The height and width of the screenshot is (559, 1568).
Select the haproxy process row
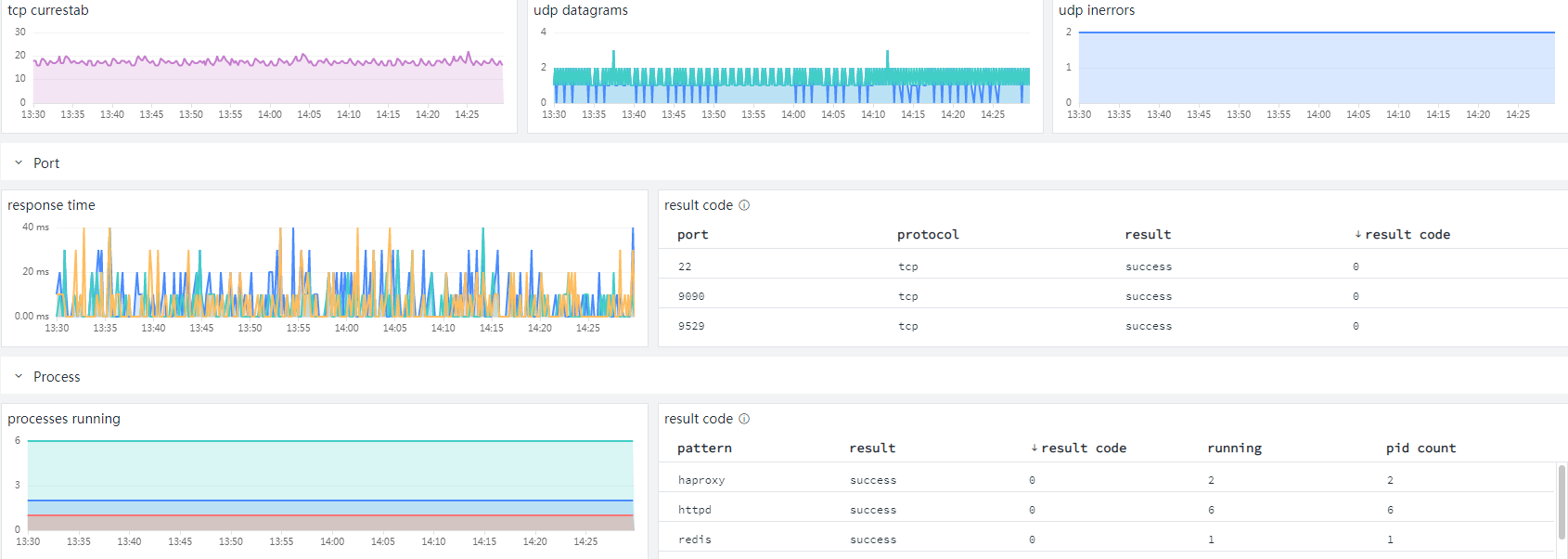(1108, 480)
